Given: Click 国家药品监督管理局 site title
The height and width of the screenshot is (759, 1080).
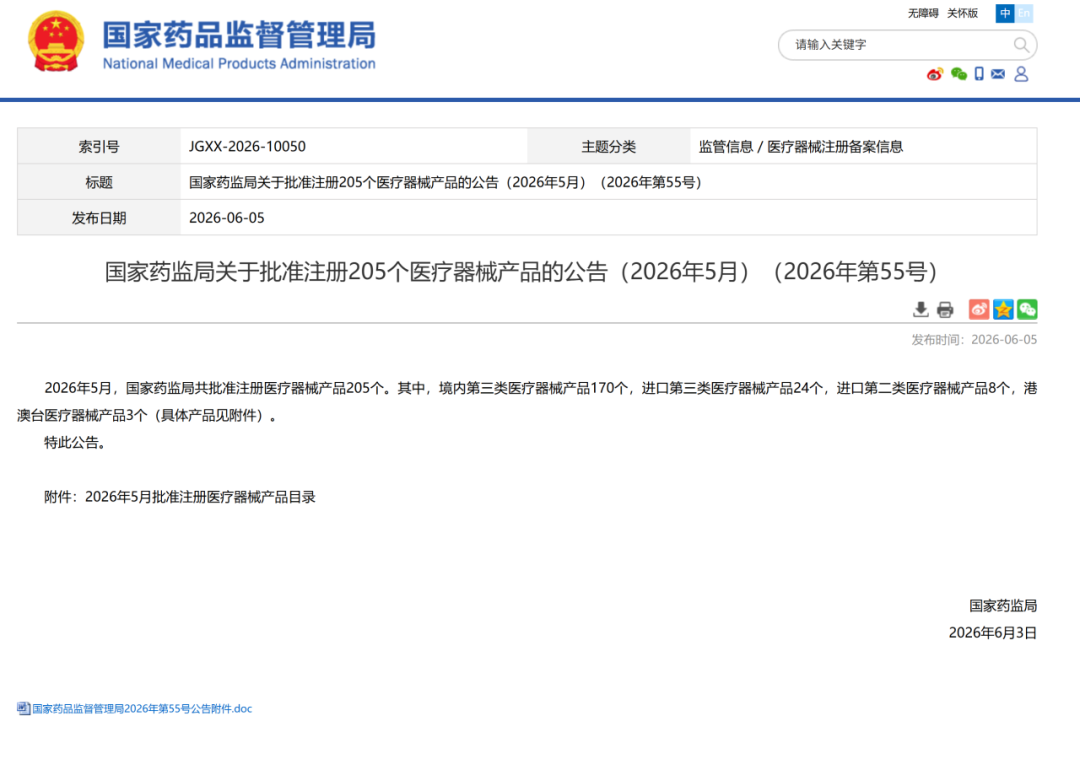Looking at the screenshot, I should 239,34.
